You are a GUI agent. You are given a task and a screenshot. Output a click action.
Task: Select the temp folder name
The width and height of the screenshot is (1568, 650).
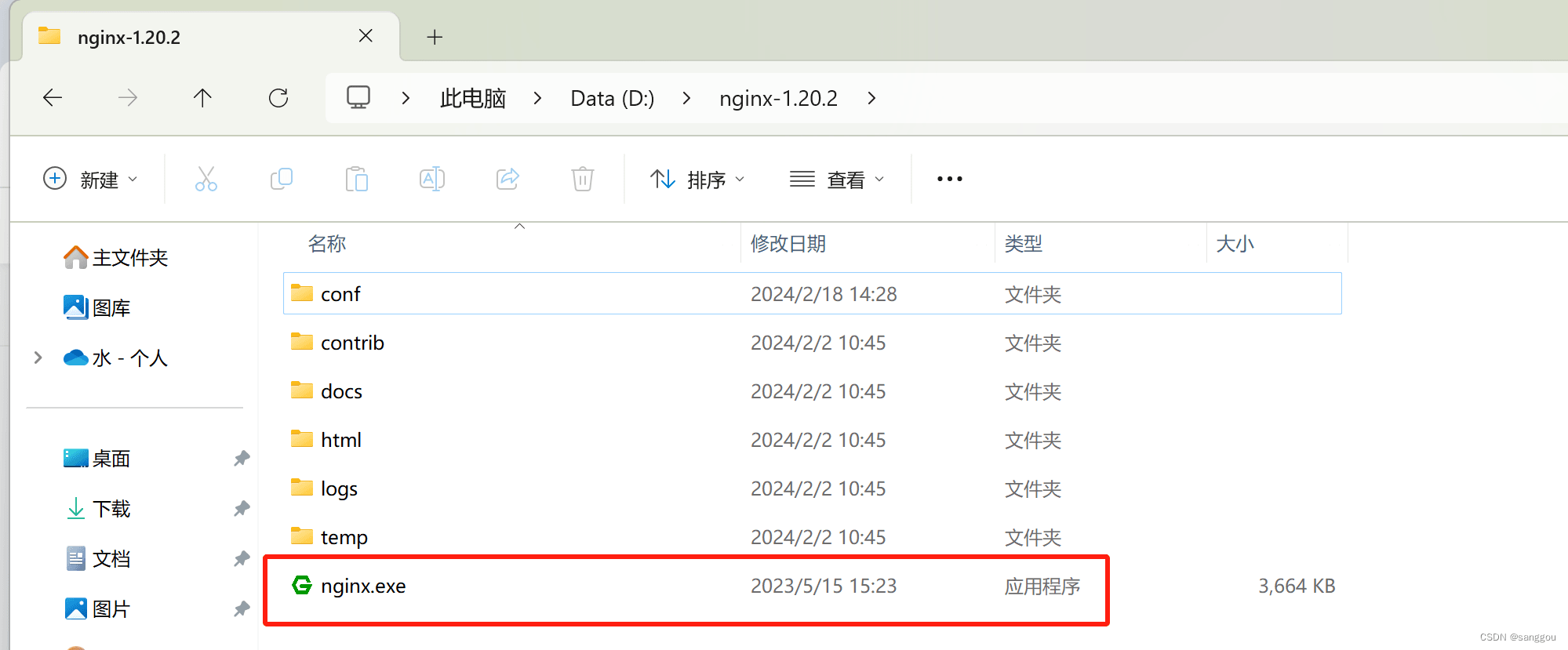(x=344, y=537)
